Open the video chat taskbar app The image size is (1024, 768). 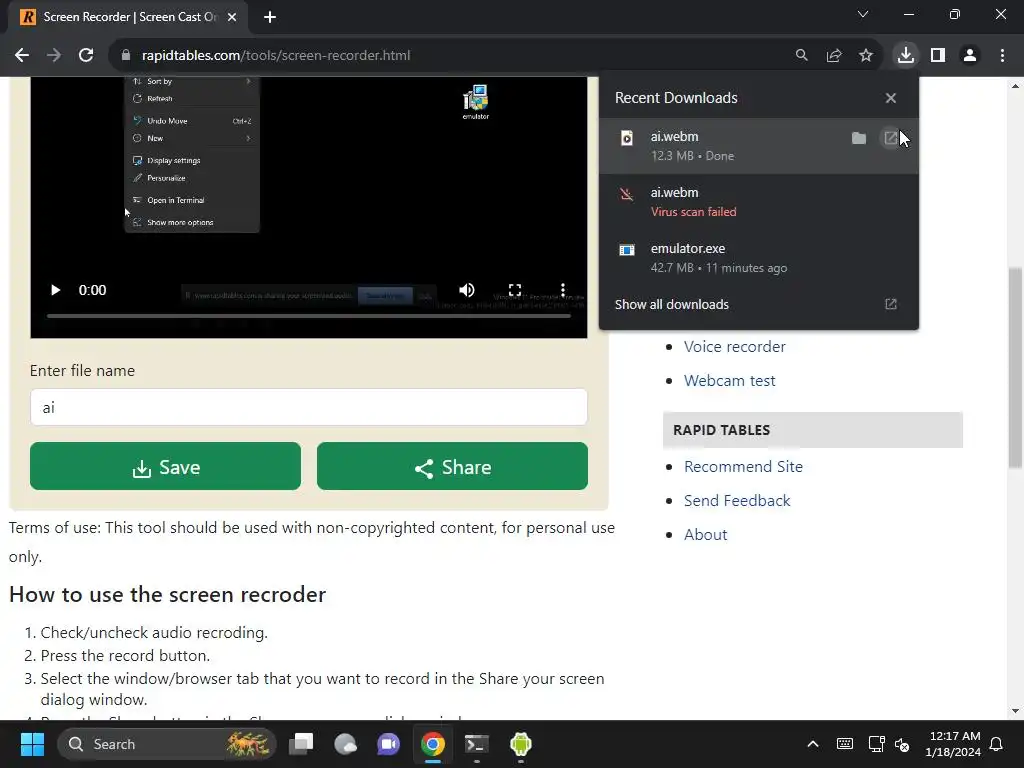[388, 744]
